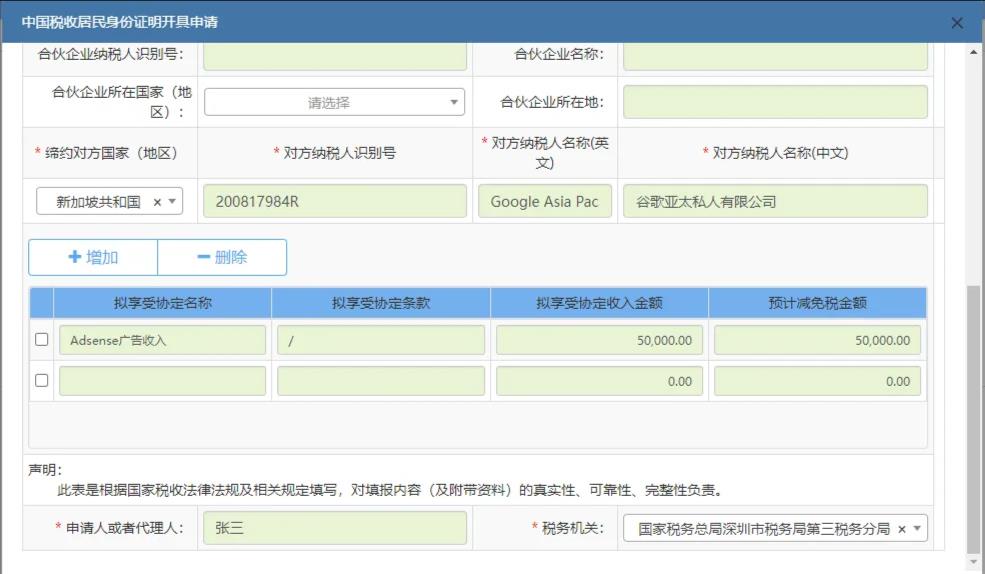The image size is (985, 574).
Task: Expand the 税务机关 dropdown arrow
Action: tap(916, 529)
